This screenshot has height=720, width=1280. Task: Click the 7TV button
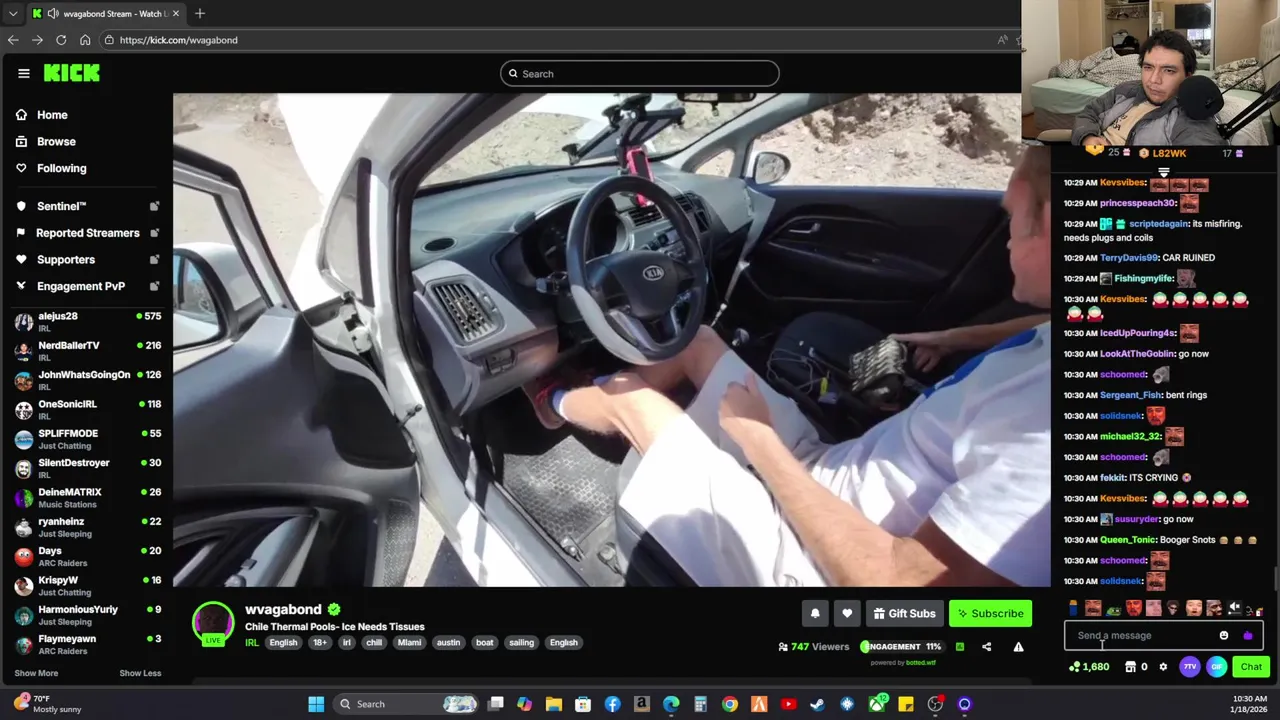click(x=1189, y=667)
